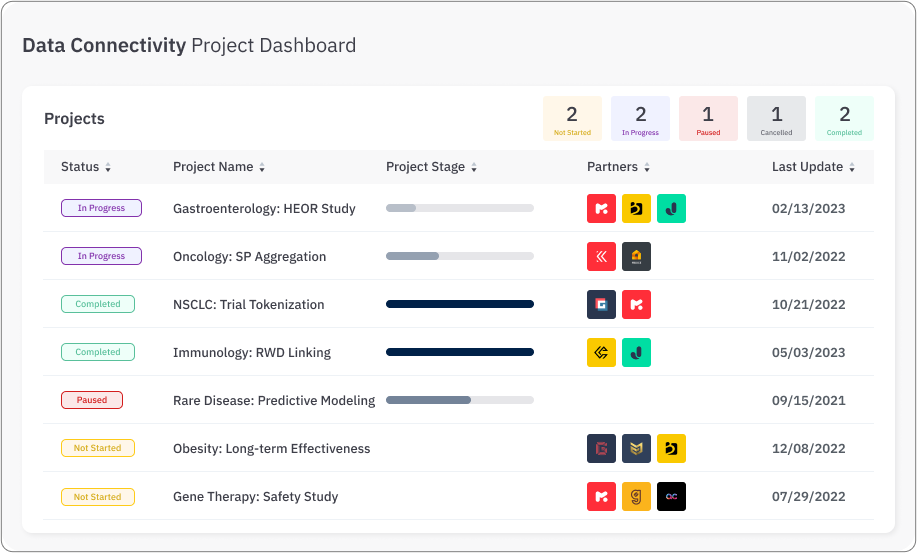Click yellow partner icon in Immunology row
Viewport: 917px width, 553px height.
click(601, 352)
